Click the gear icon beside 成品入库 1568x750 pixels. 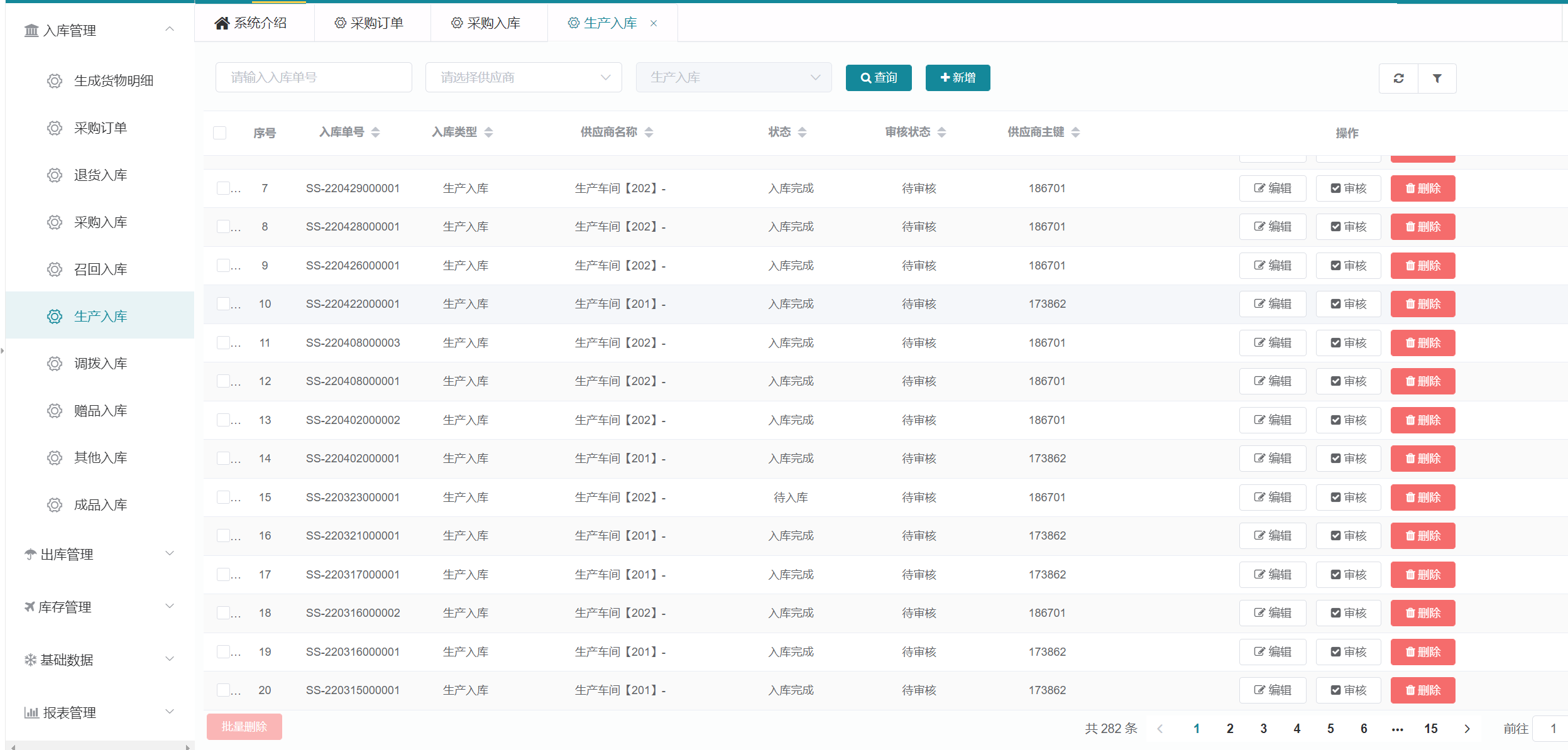(55, 505)
